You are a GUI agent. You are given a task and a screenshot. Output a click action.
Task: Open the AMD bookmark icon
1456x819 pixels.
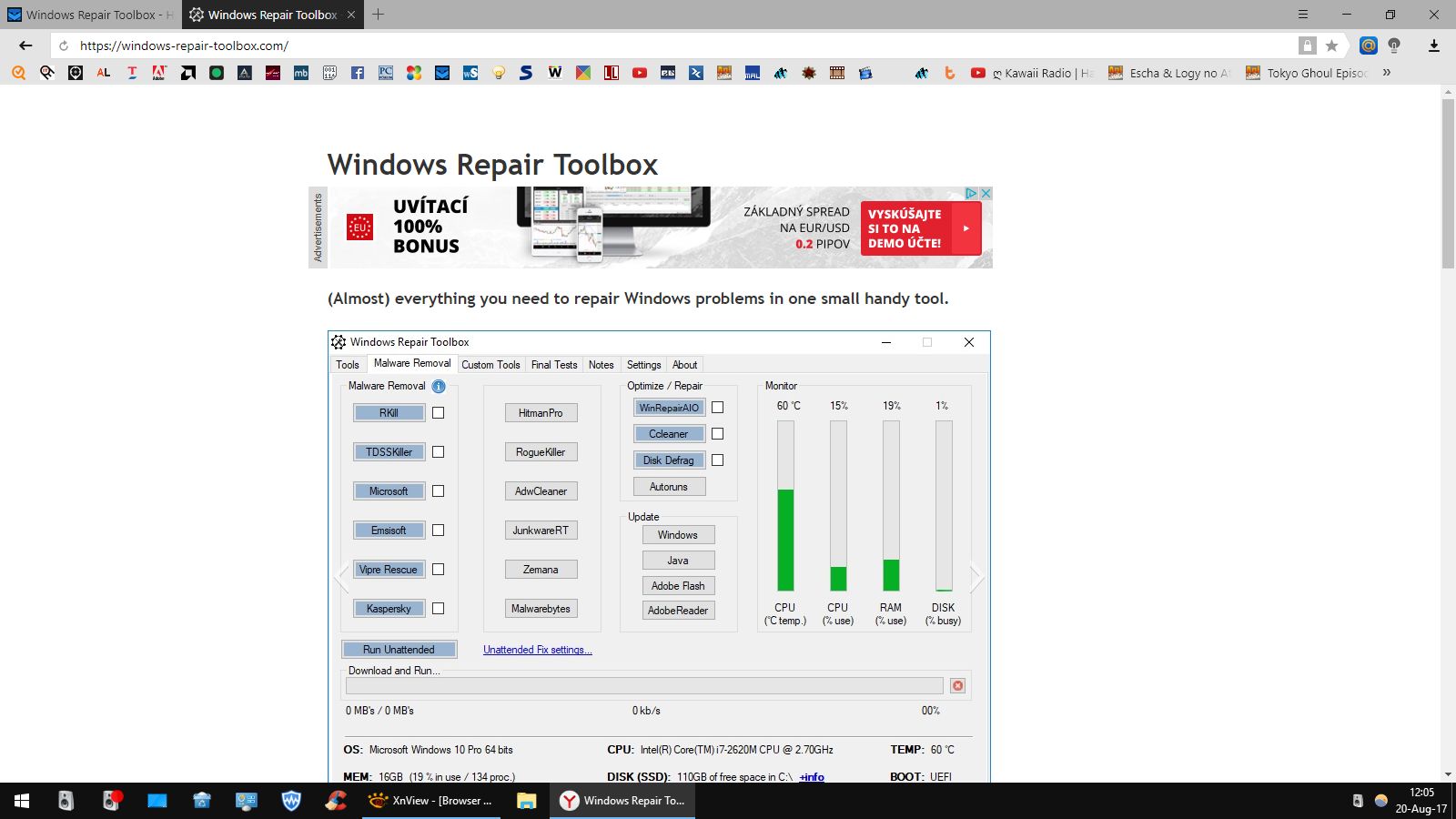188,73
